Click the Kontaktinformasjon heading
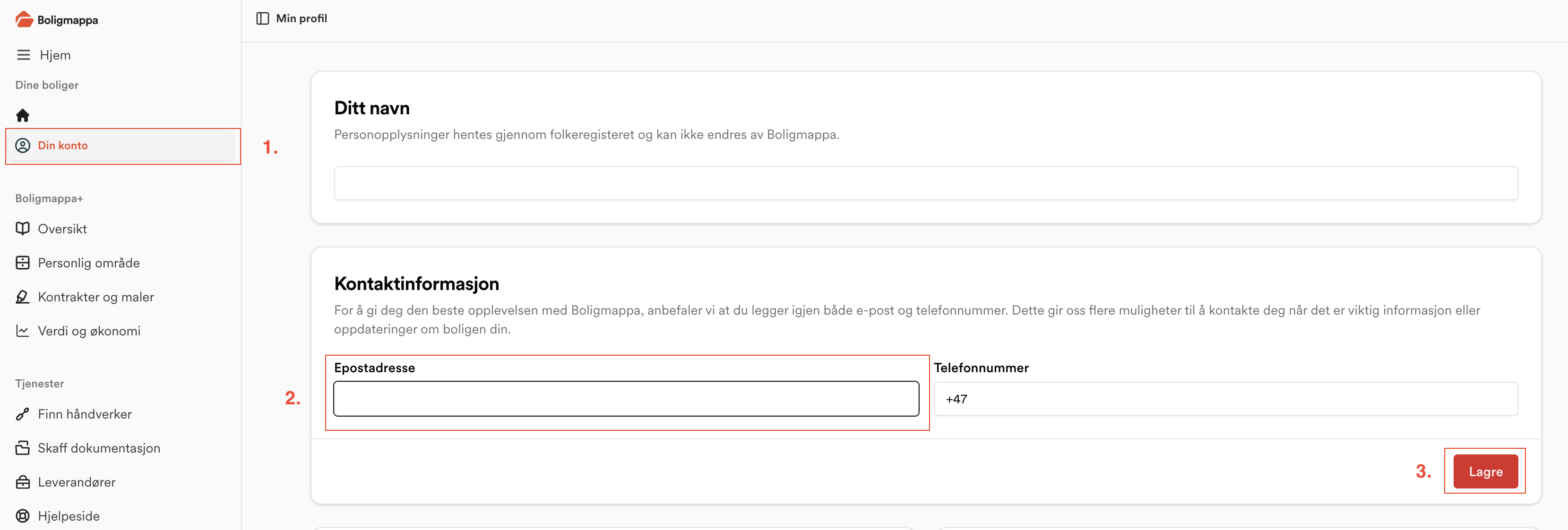This screenshot has width=1568, height=530. (416, 283)
